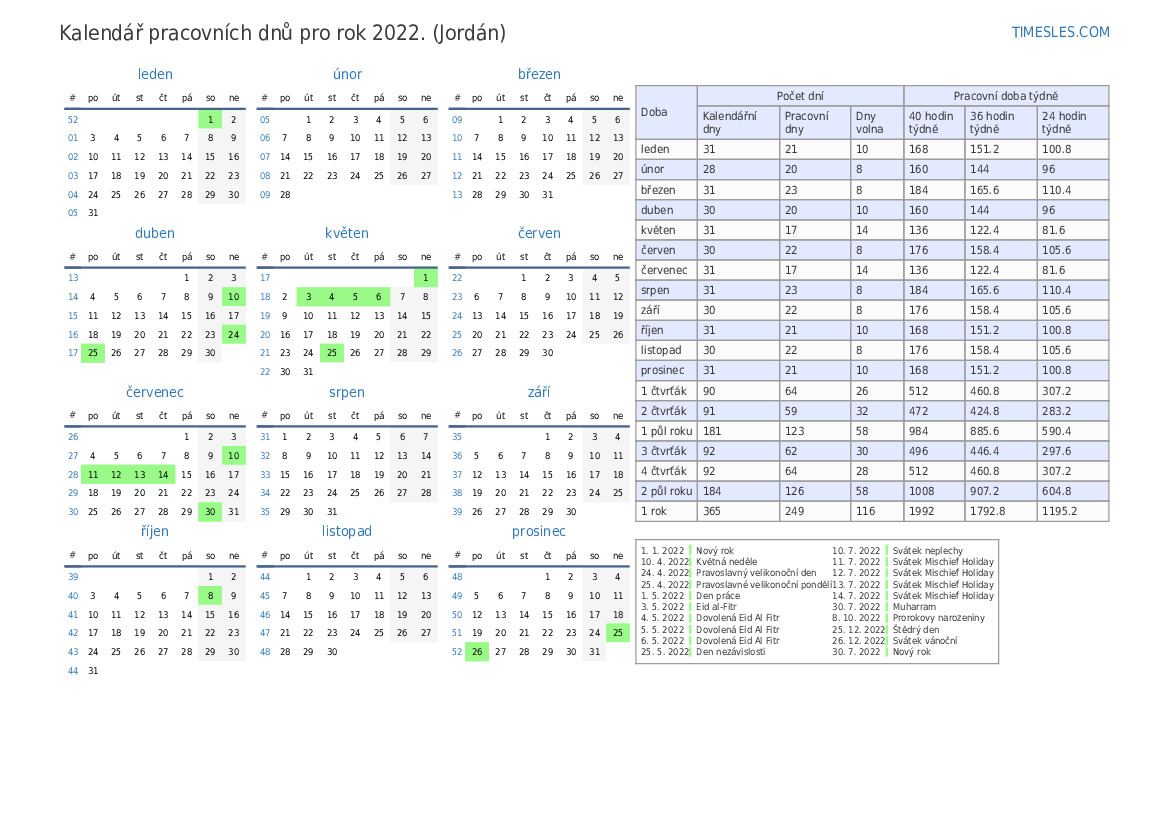Click legend entry 'Den nezávislosti'
Image resolution: width=1169 pixels, height=827 pixels.
click(x=731, y=652)
